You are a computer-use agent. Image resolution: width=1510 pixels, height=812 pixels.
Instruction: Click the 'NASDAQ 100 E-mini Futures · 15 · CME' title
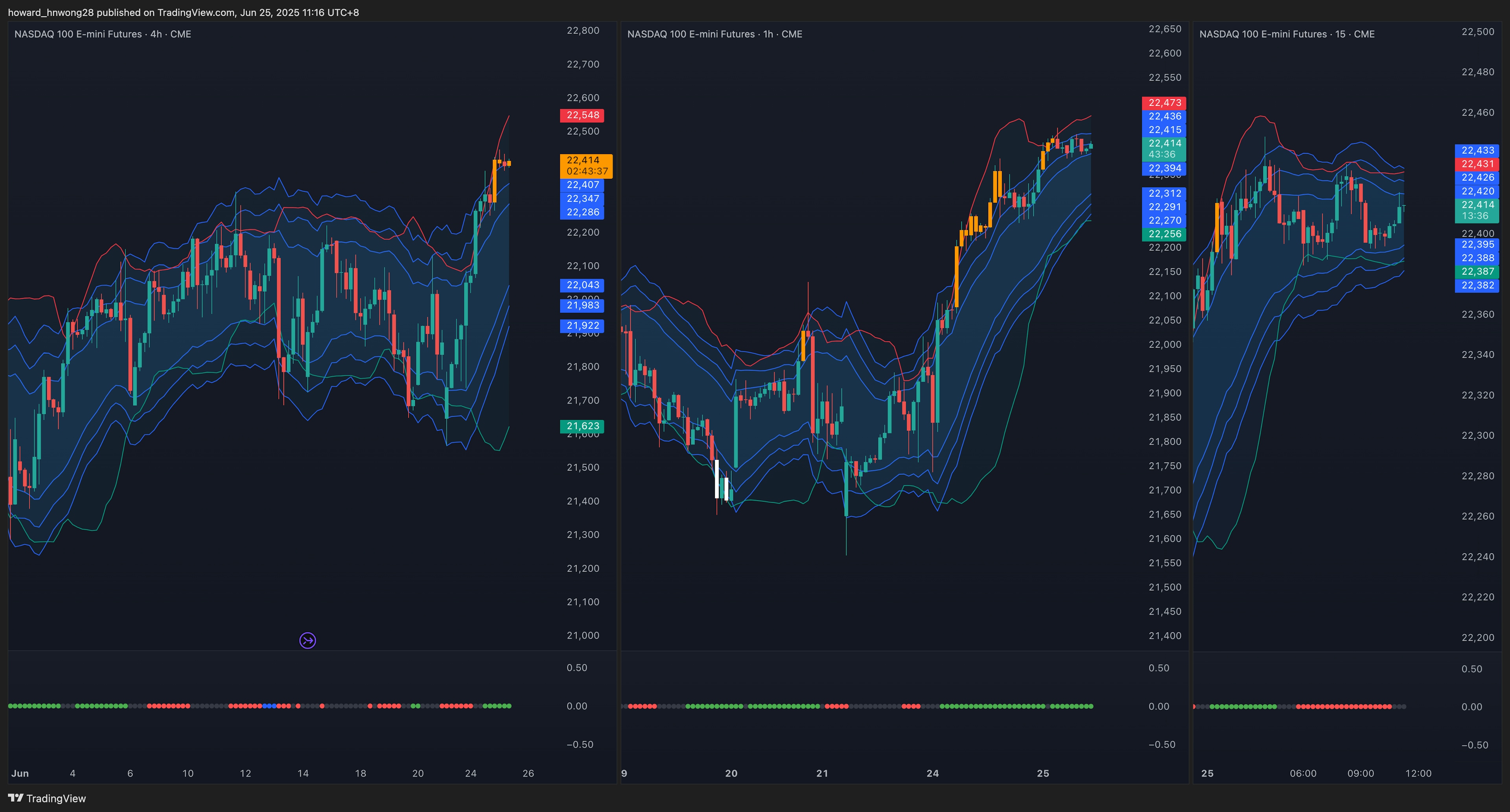1287,34
